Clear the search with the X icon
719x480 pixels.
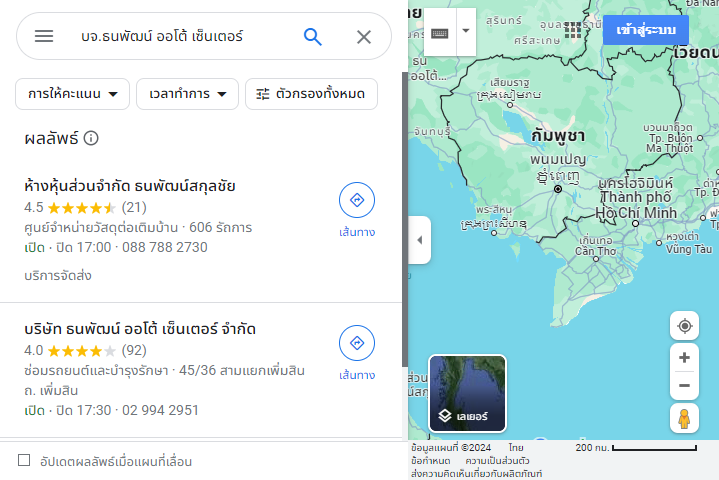tap(364, 37)
